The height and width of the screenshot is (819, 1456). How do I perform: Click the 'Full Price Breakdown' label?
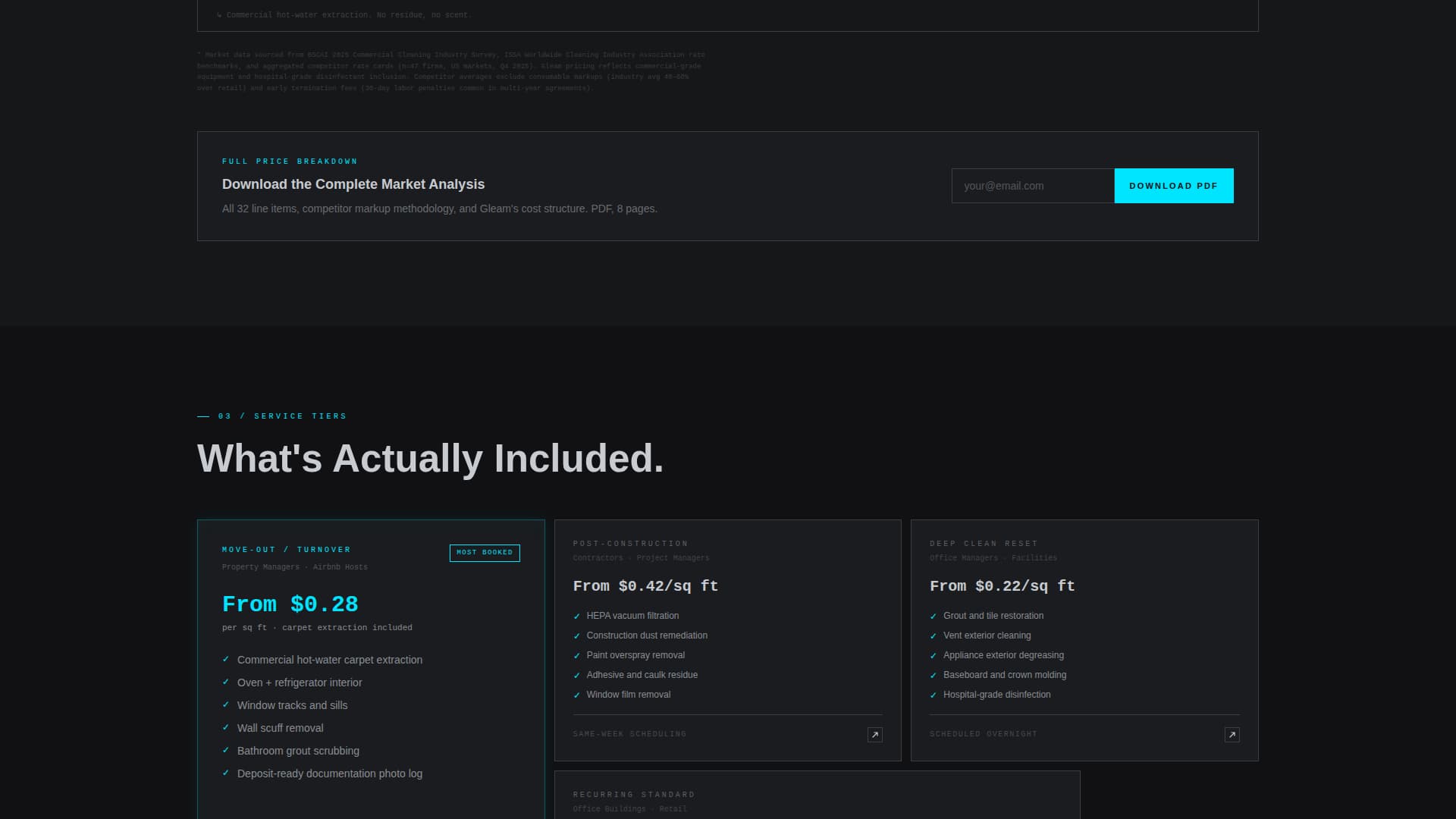[x=290, y=162]
